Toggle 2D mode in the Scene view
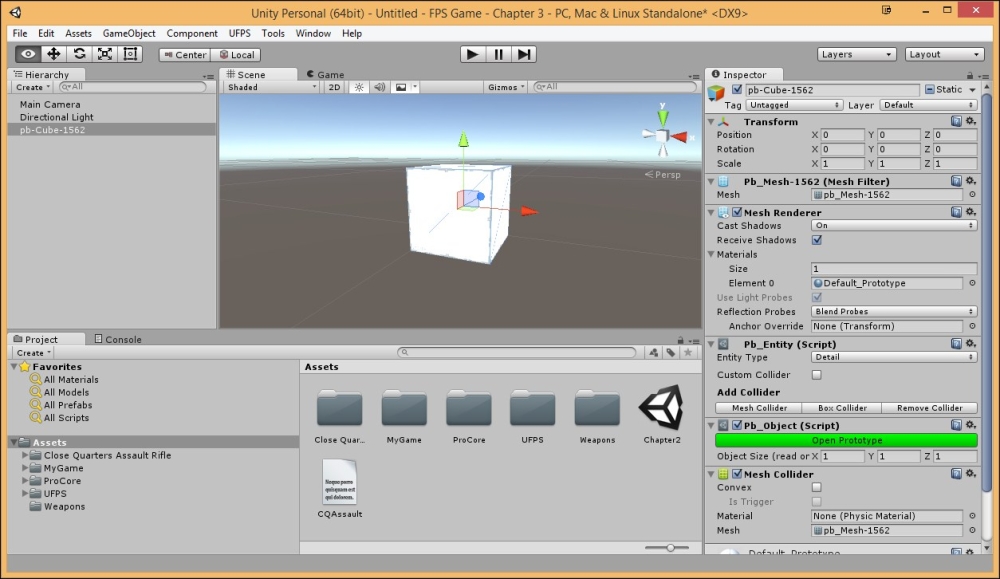The image size is (1000, 579). coord(333,87)
